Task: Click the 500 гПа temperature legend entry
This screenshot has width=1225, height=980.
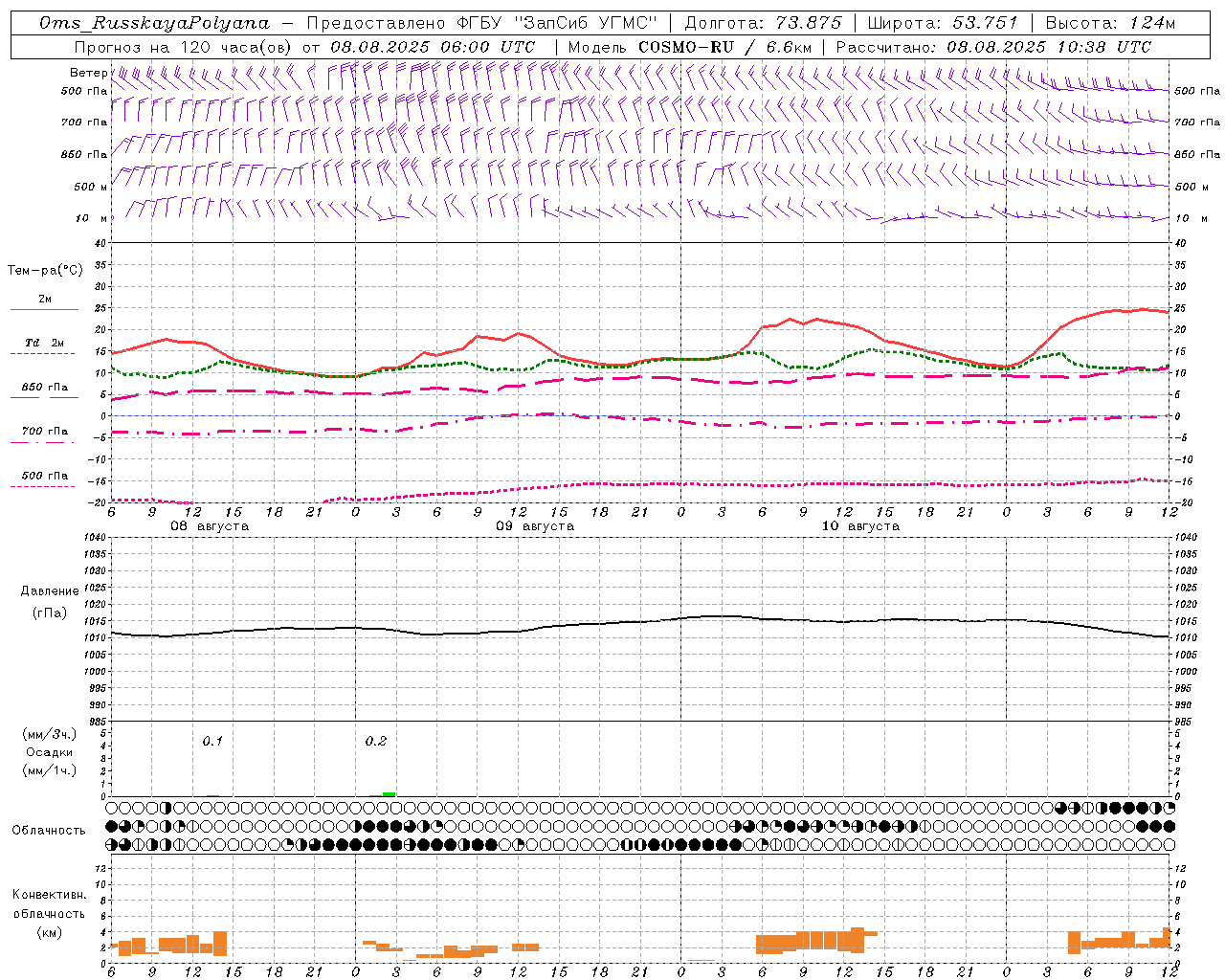Action: [x=45, y=476]
